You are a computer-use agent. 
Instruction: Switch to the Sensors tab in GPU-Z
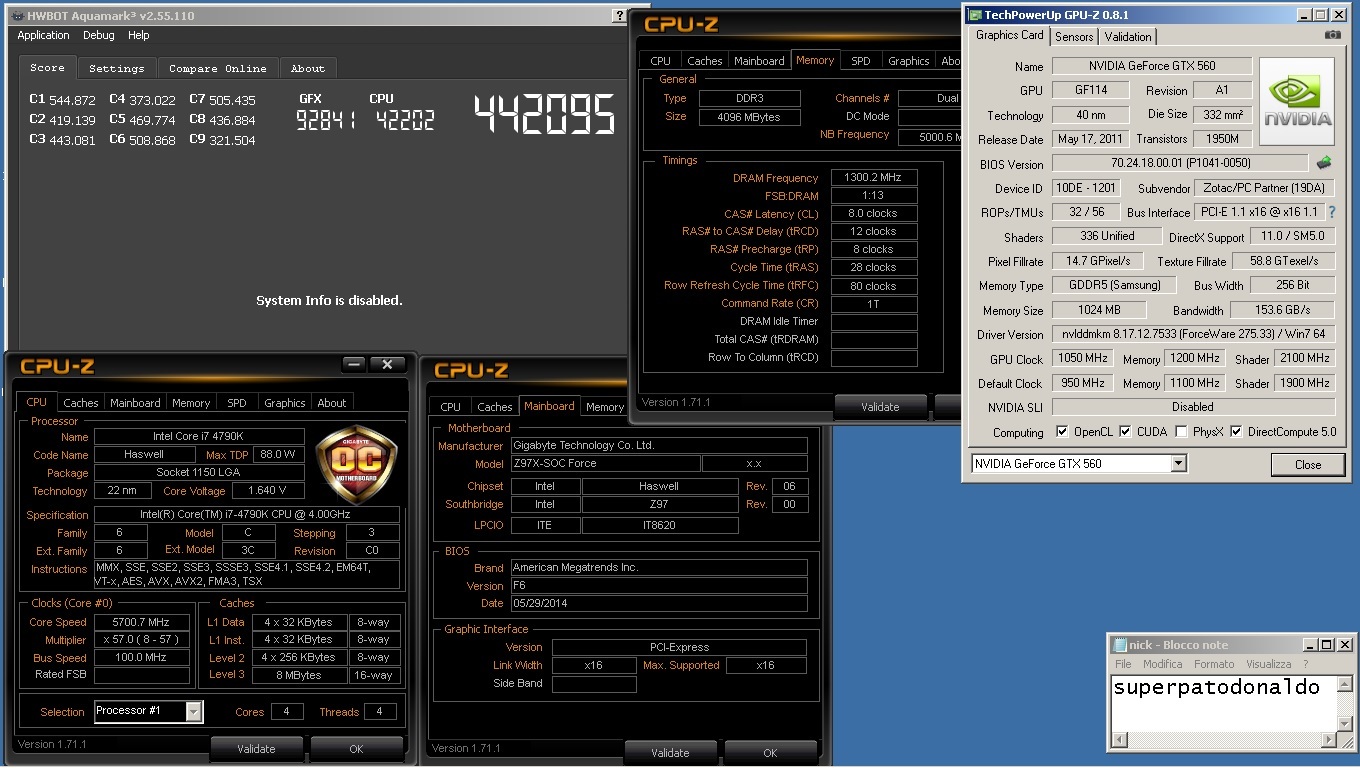(x=1074, y=37)
